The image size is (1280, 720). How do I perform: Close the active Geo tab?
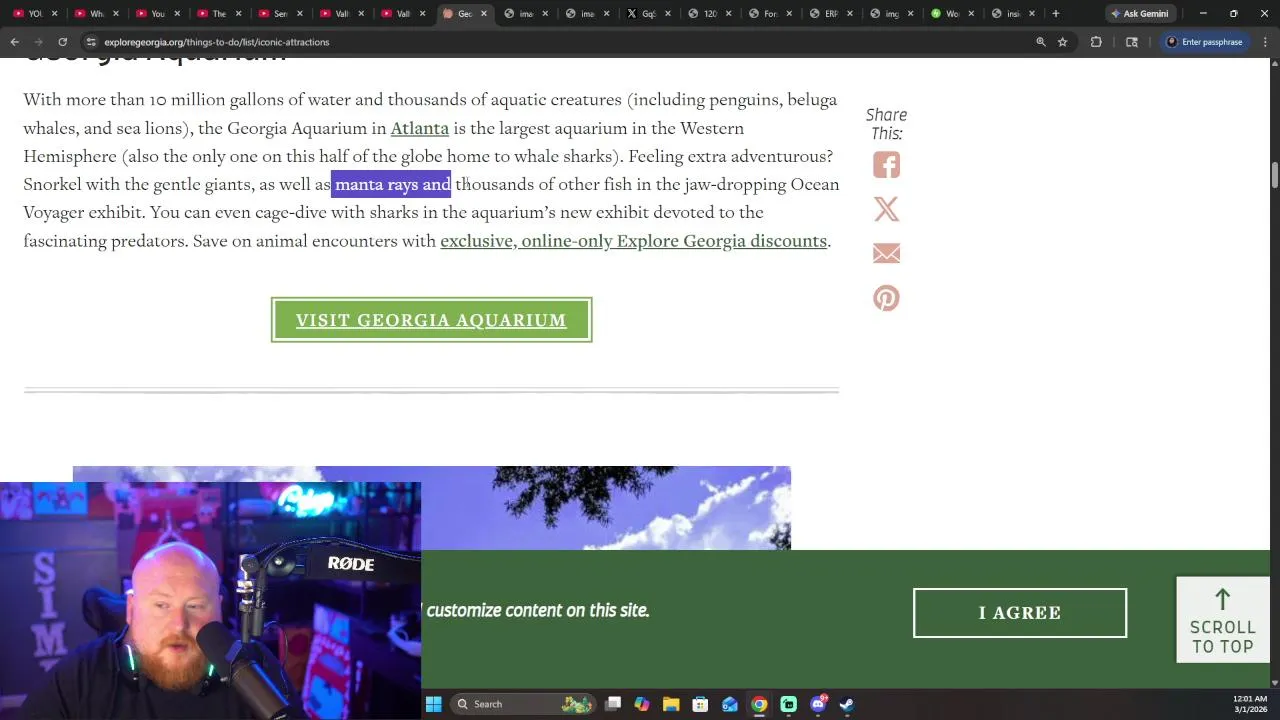click(x=484, y=14)
